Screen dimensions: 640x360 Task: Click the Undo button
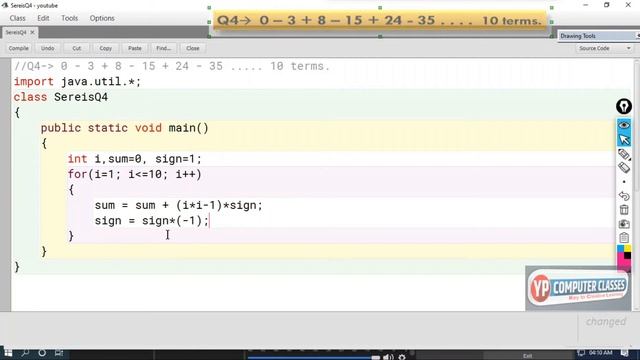tap(47, 48)
